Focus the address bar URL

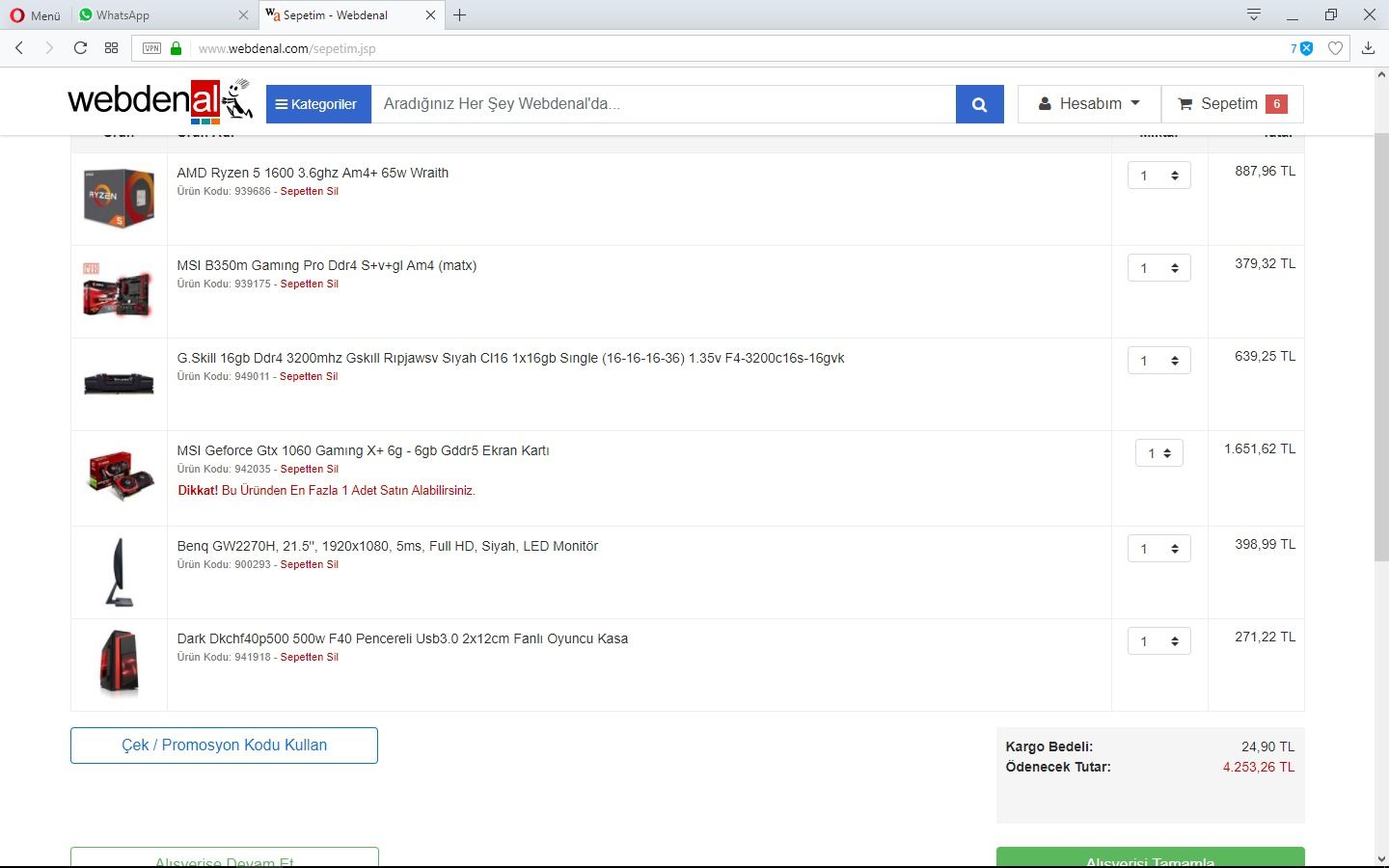pos(286,48)
